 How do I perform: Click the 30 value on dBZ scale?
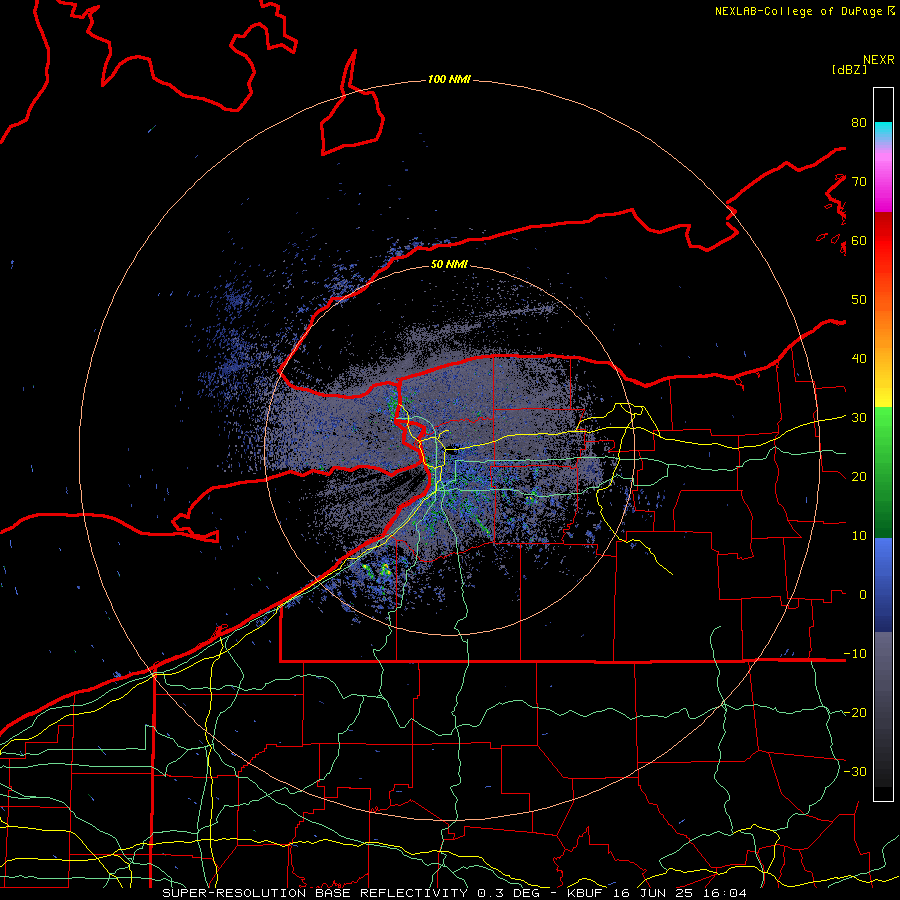click(x=859, y=417)
